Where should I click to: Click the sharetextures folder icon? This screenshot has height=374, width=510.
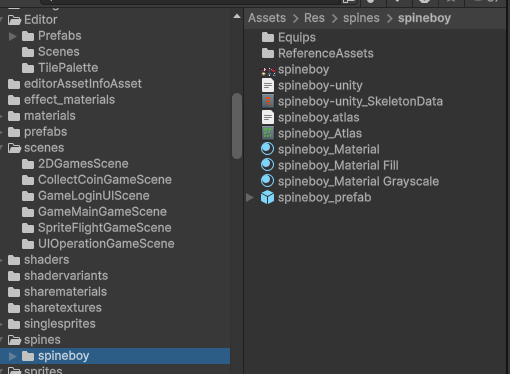pyautogui.click(x=14, y=308)
